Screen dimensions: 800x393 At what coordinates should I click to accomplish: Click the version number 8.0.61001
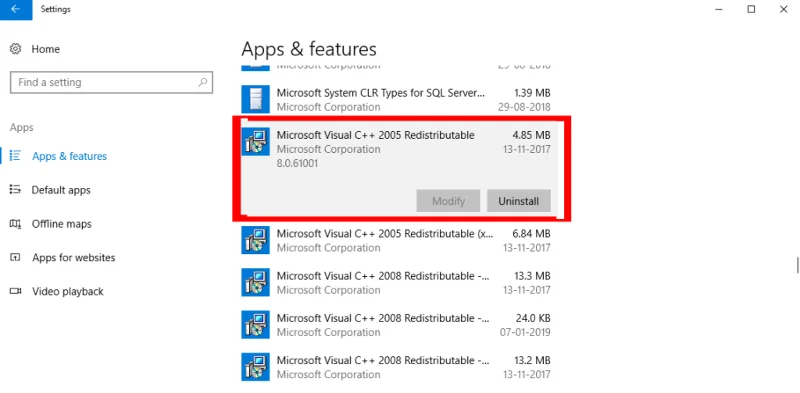pyautogui.click(x=297, y=164)
